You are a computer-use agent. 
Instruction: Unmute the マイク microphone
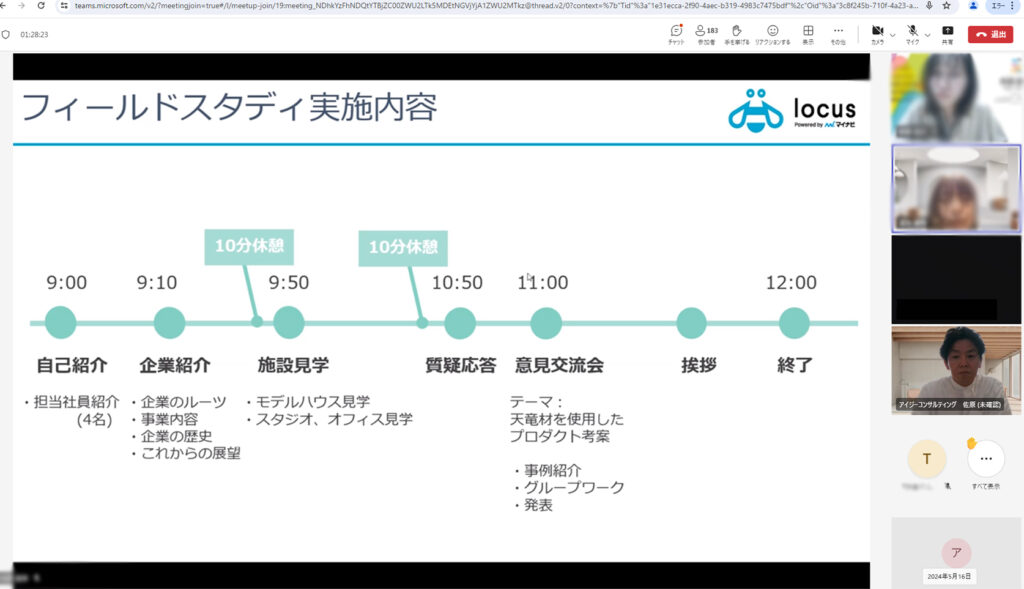click(x=912, y=31)
